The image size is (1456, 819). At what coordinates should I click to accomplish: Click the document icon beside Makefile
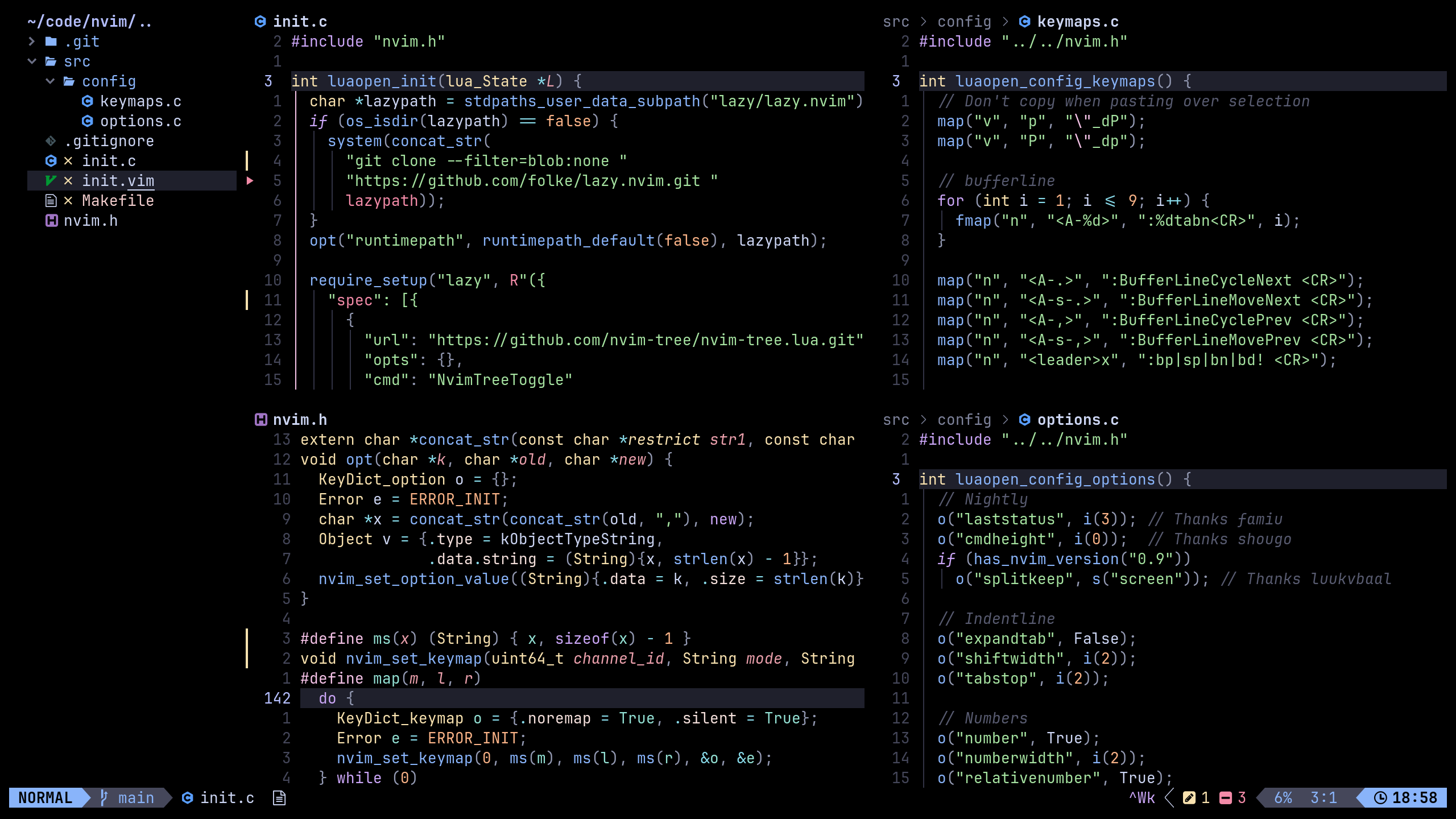51,201
